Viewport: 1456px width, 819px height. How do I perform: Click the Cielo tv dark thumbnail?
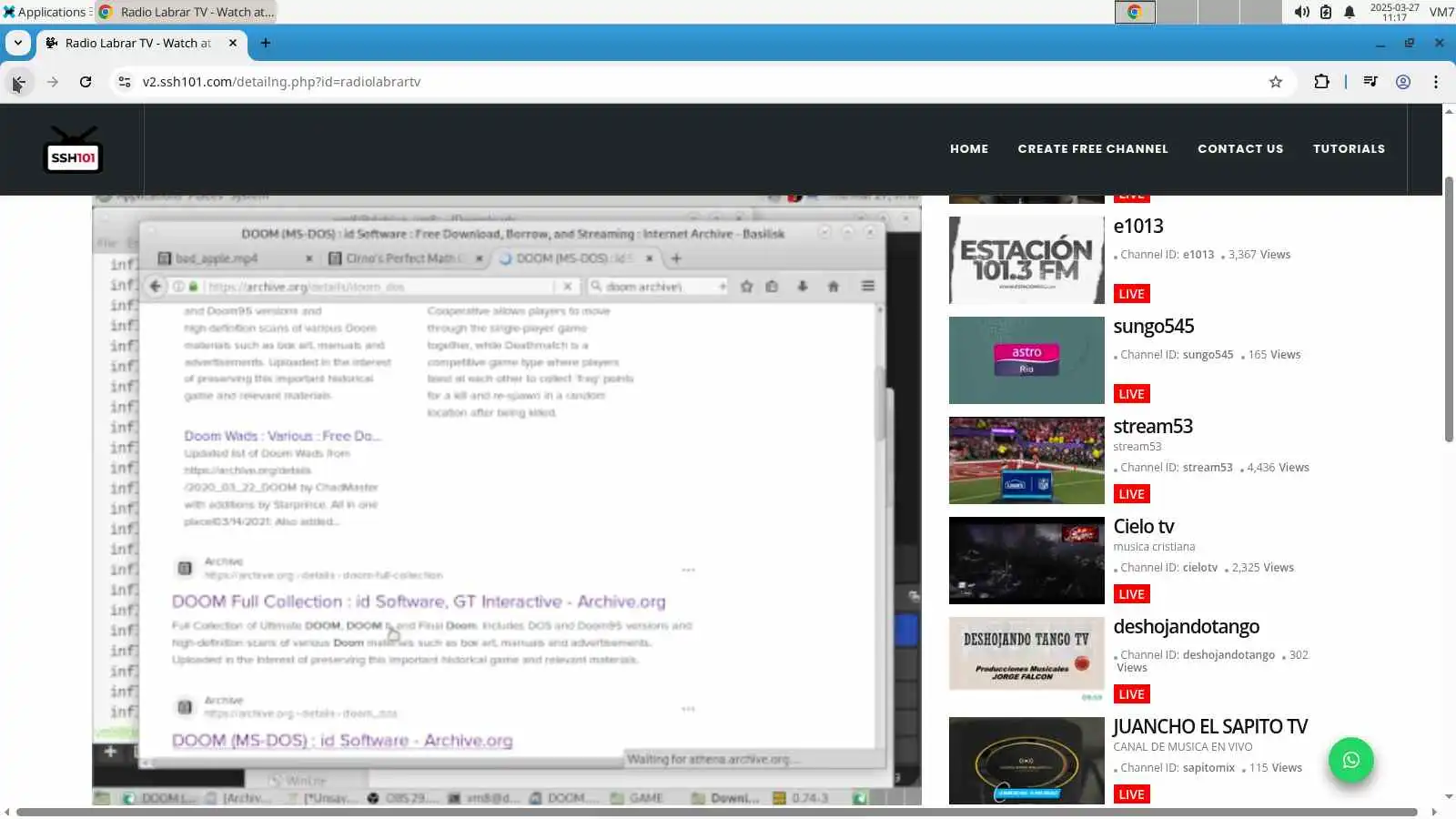click(1026, 561)
